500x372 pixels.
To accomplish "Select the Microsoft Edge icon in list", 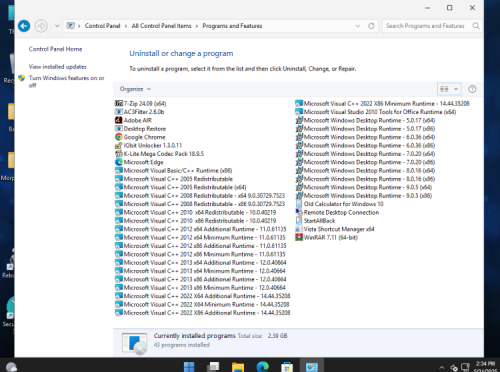I will pyautogui.click(x=119, y=162).
